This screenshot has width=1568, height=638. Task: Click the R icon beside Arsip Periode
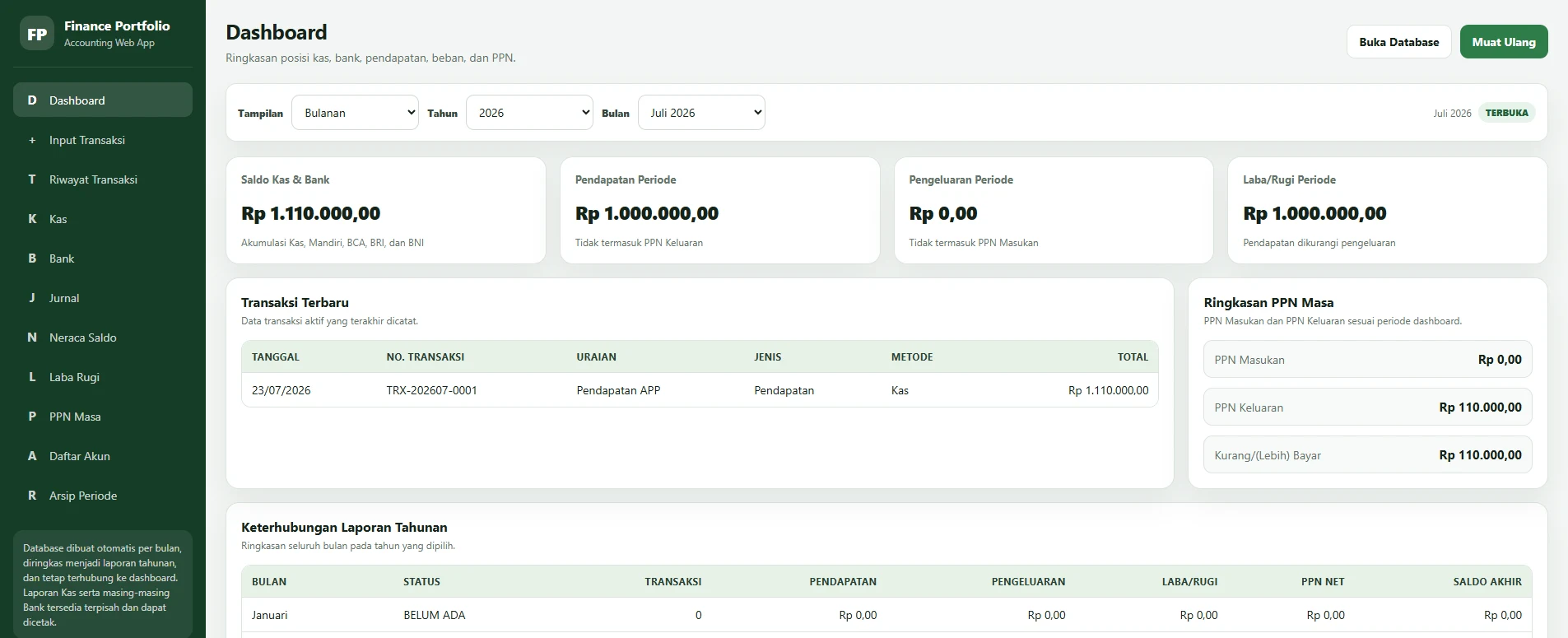(x=32, y=496)
